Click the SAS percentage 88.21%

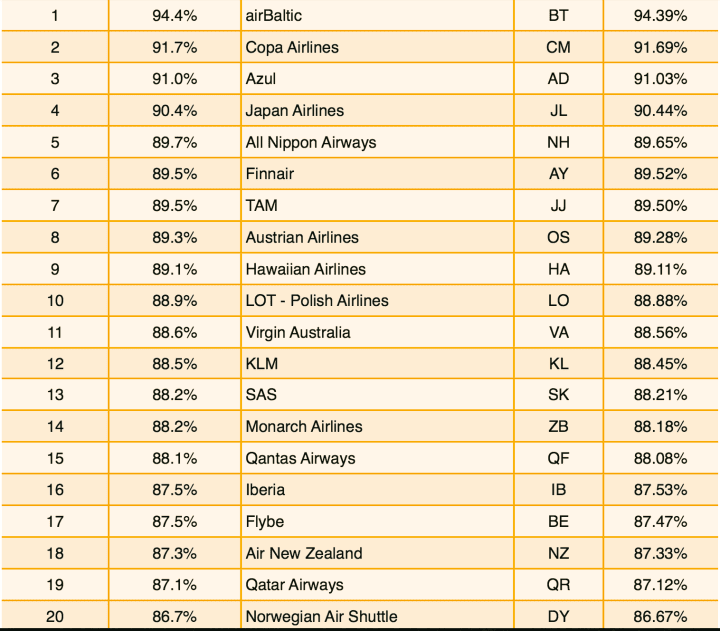coord(660,395)
